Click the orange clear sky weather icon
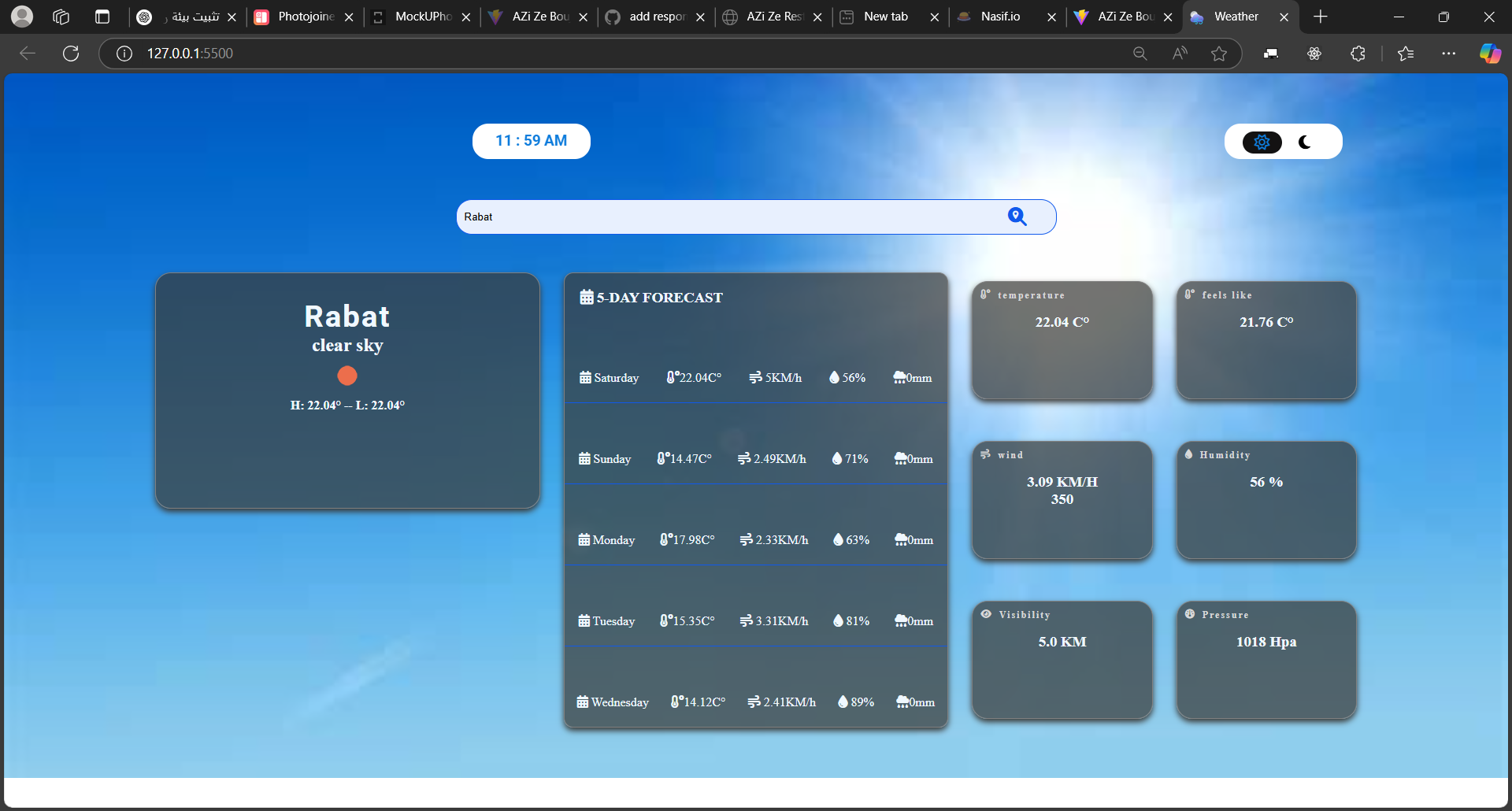This screenshot has height=811, width=1512. 347,376
